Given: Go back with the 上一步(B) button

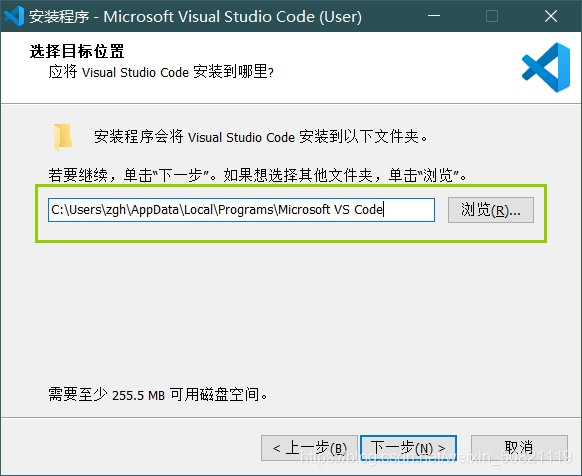Looking at the screenshot, I should [x=309, y=448].
